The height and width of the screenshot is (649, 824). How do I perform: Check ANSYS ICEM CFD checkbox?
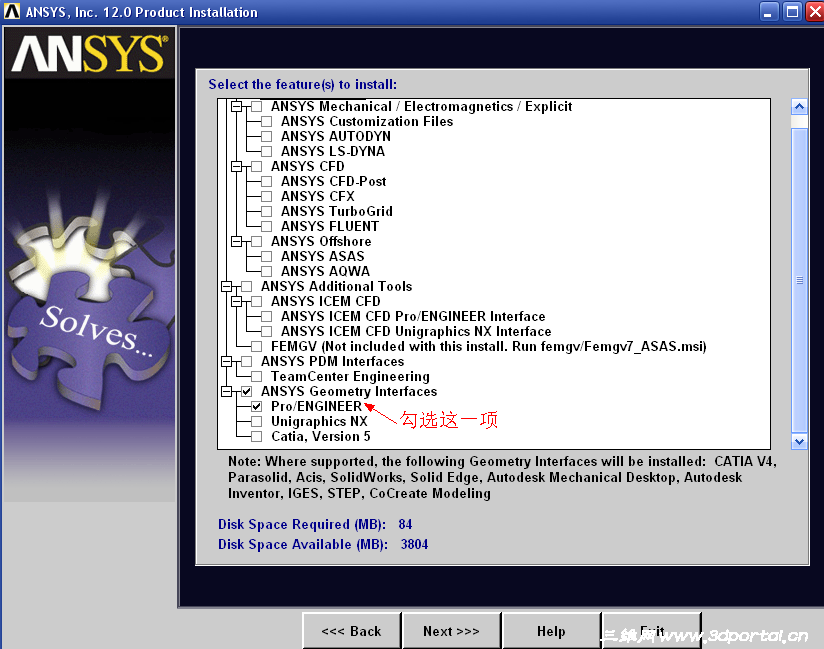(256, 302)
